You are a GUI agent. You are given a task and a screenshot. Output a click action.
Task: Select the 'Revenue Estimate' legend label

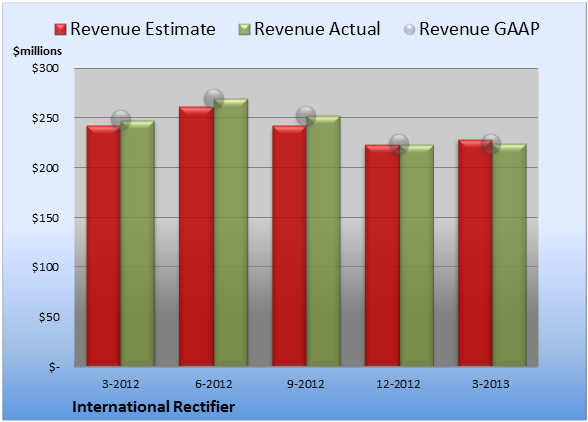[143, 29]
